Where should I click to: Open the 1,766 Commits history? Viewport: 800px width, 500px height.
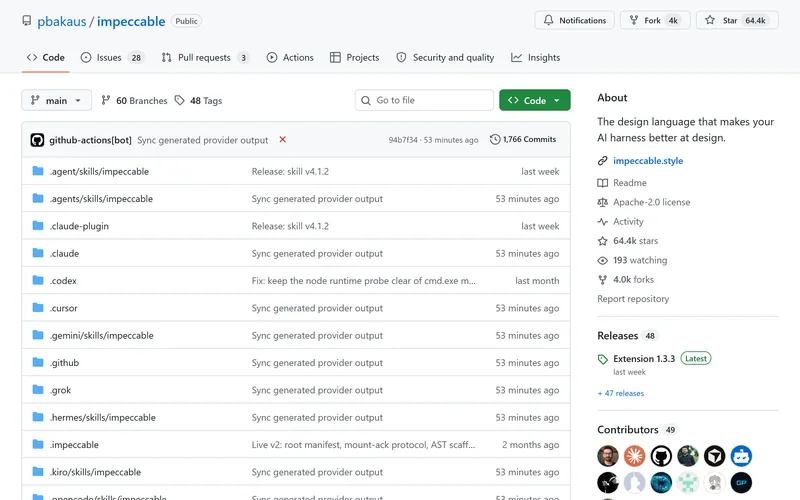click(523, 139)
